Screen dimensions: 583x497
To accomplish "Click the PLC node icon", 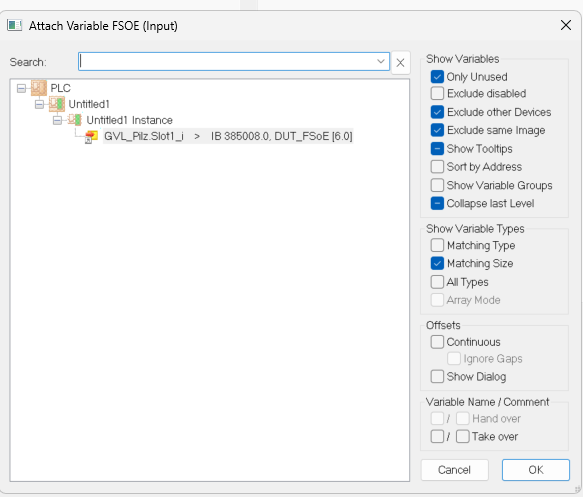I will pos(39,88).
